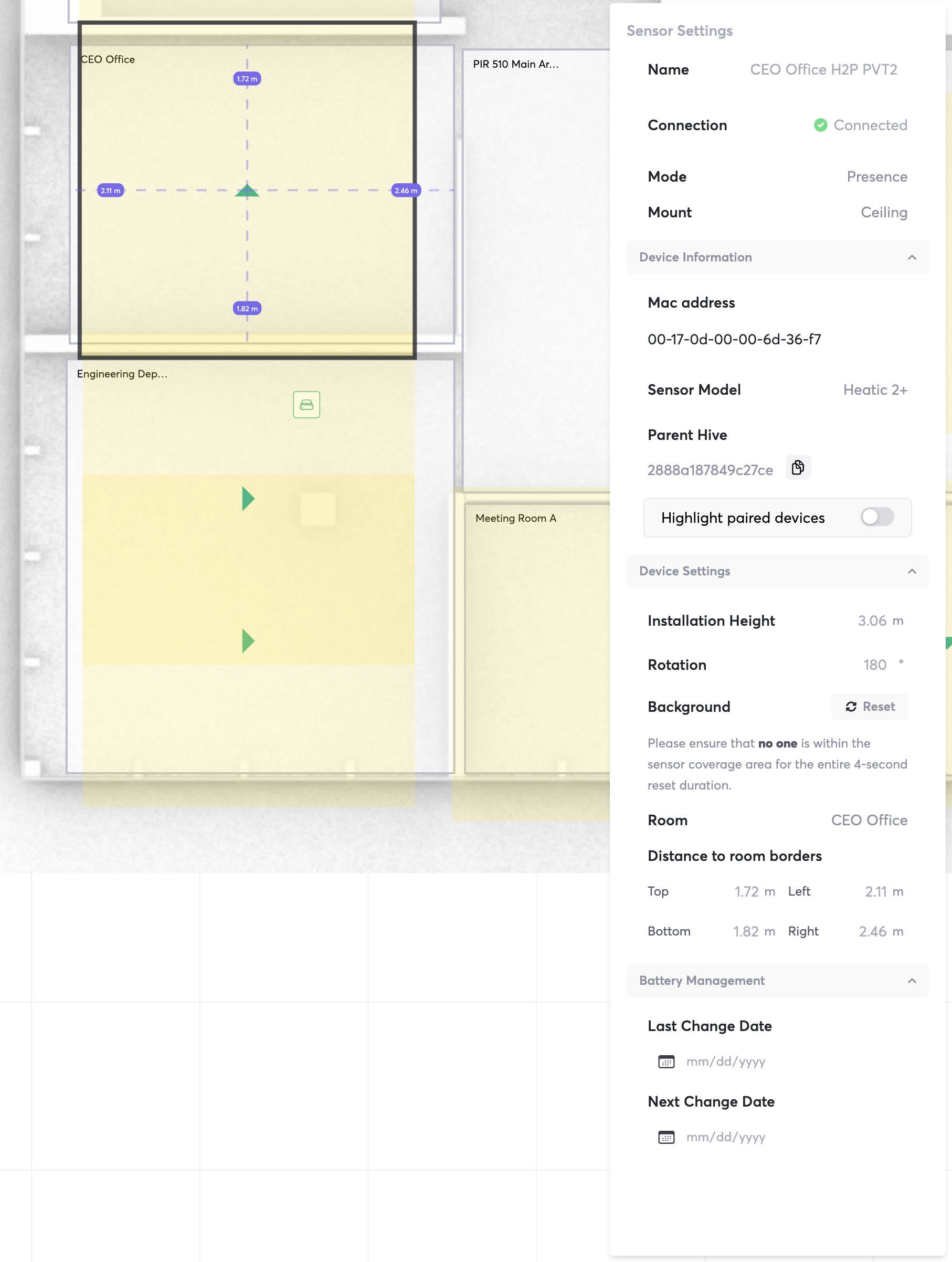Select the CEO Office room label

coord(108,59)
